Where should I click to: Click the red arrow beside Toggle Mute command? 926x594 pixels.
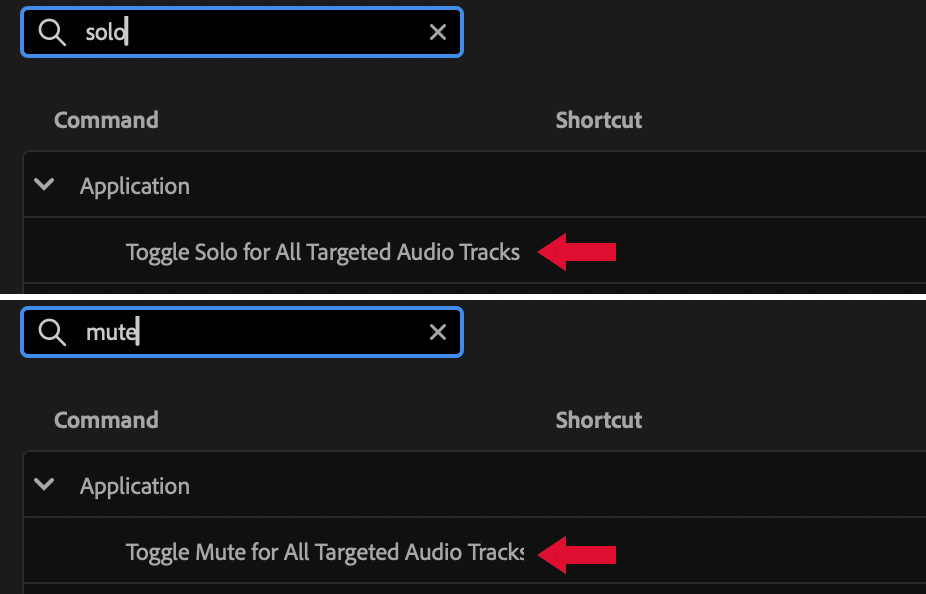pos(577,552)
